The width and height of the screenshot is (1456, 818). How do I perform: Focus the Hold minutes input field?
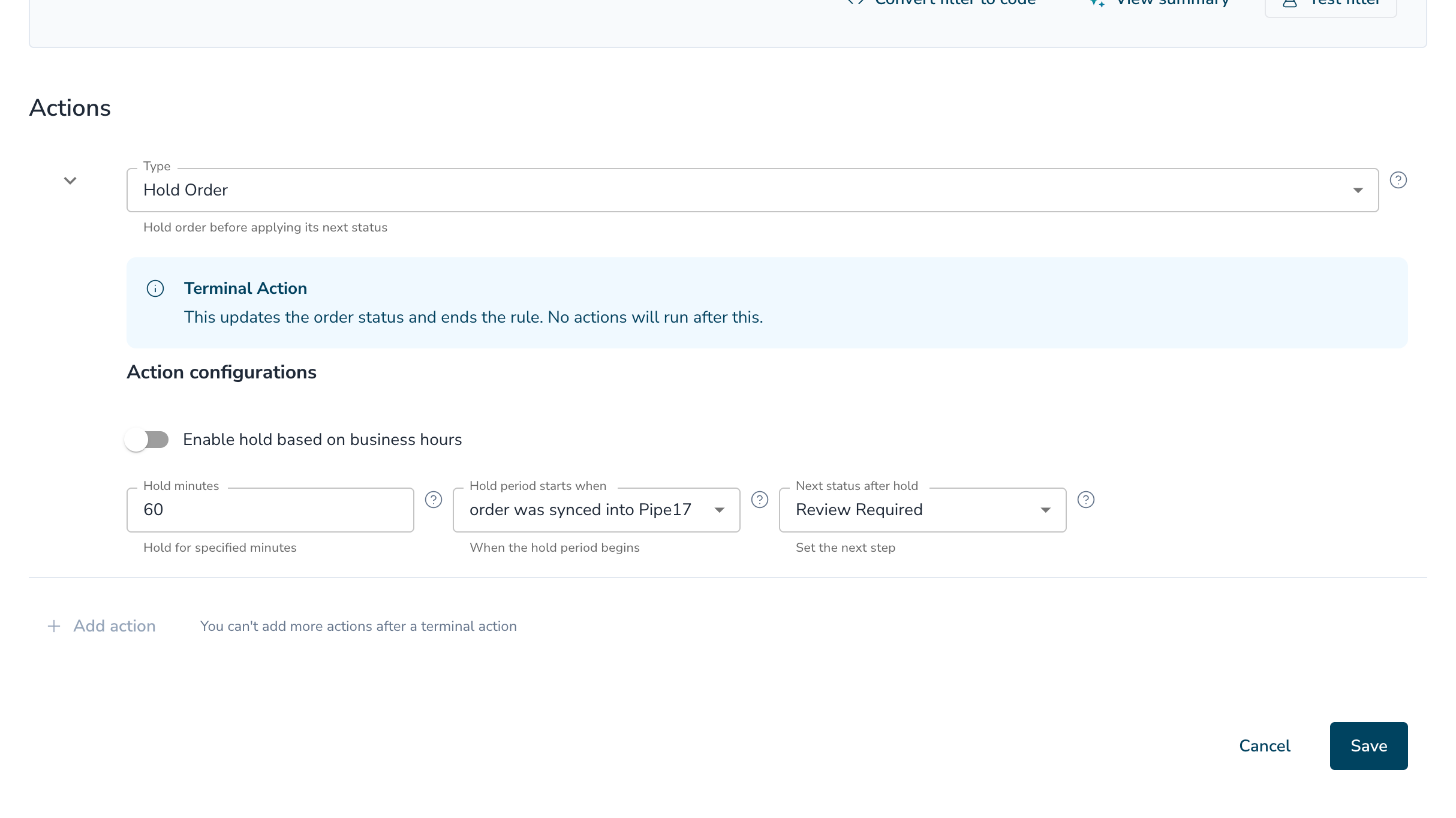[x=270, y=510]
